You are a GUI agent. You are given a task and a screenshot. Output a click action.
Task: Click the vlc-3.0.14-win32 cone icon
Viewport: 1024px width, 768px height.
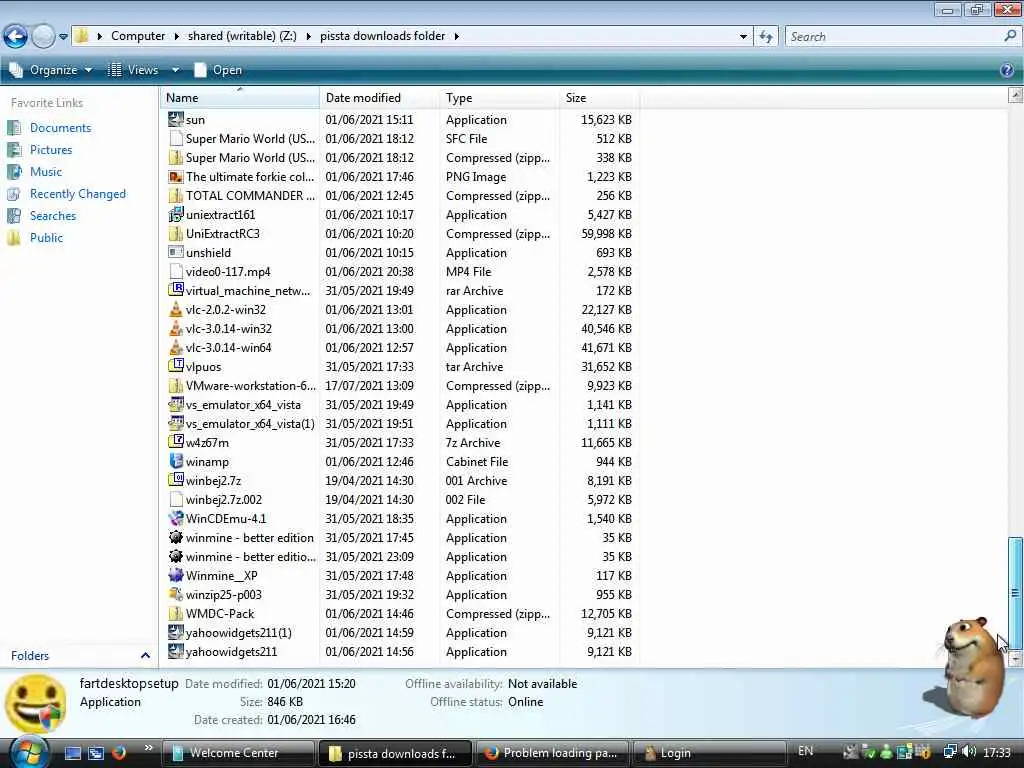176,328
